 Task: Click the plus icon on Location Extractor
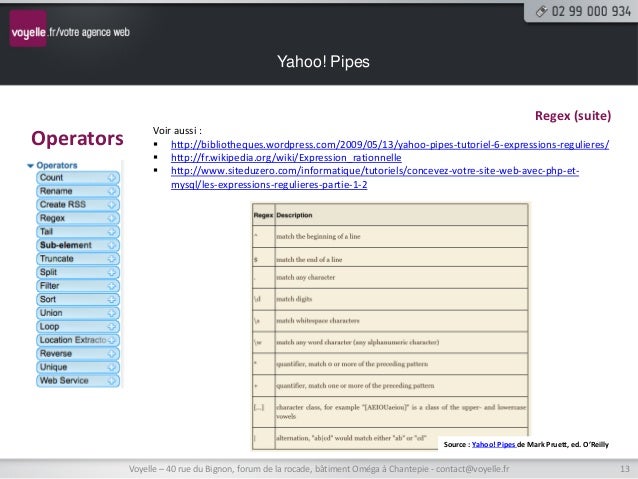(x=112, y=340)
